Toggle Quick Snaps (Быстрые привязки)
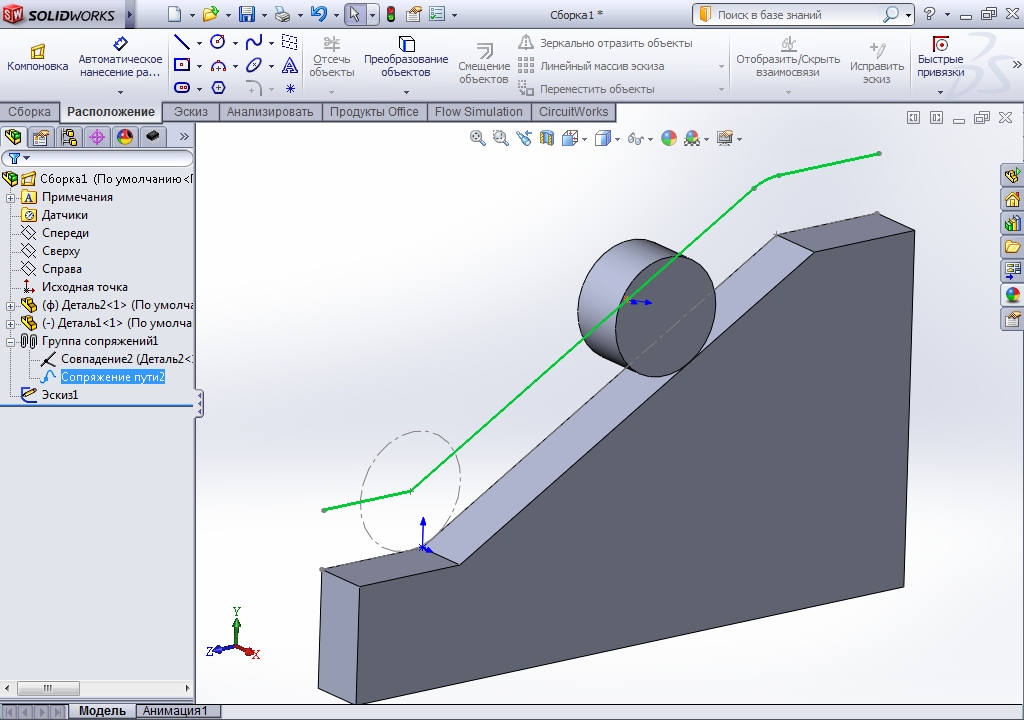This screenshot has height=720, width=1024. click(x=940, y=60)
